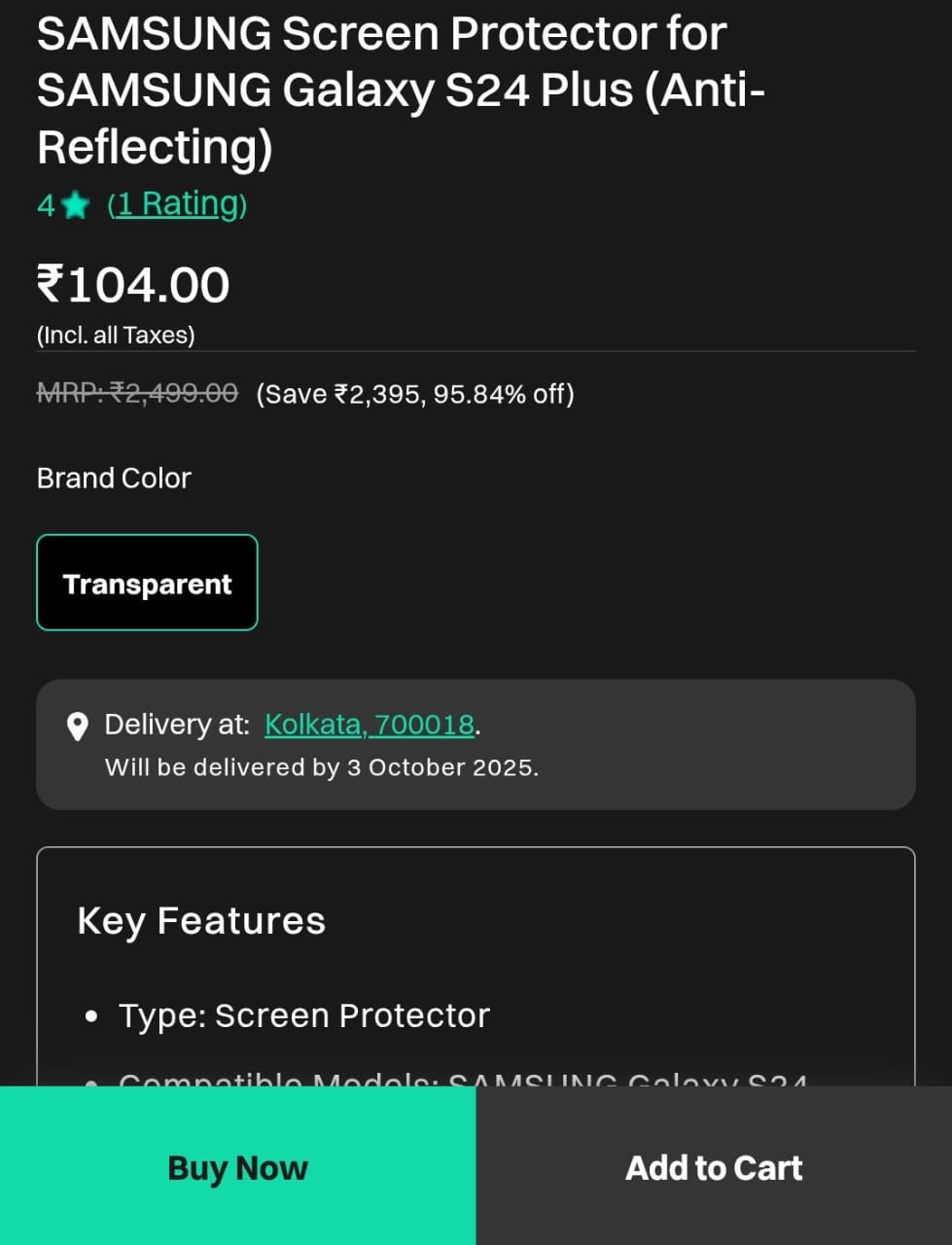Click the Brand Color label
Viewport: 952px width, 1245px height.
pyautogui.click(x=114, y=479)
